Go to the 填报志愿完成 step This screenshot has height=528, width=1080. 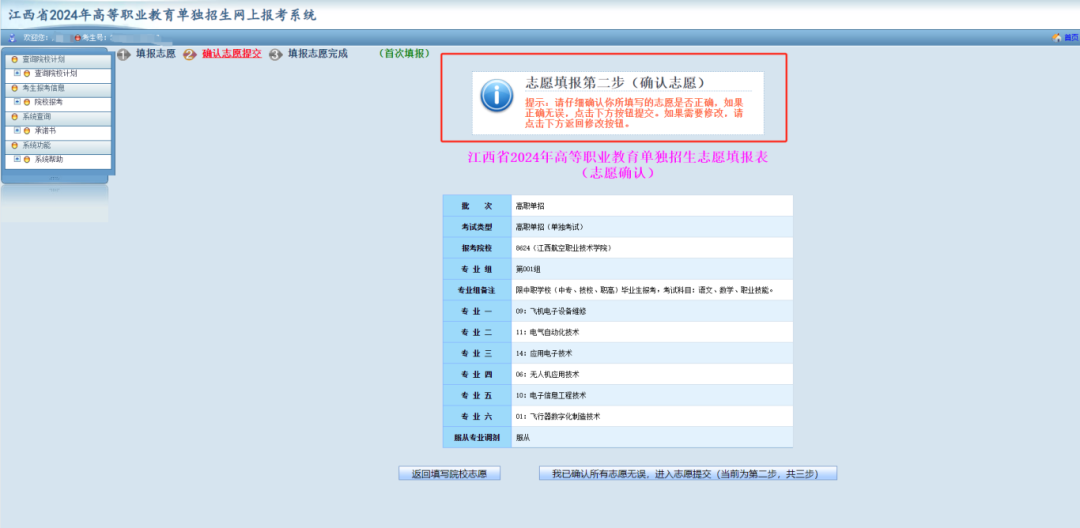(318, 54)
